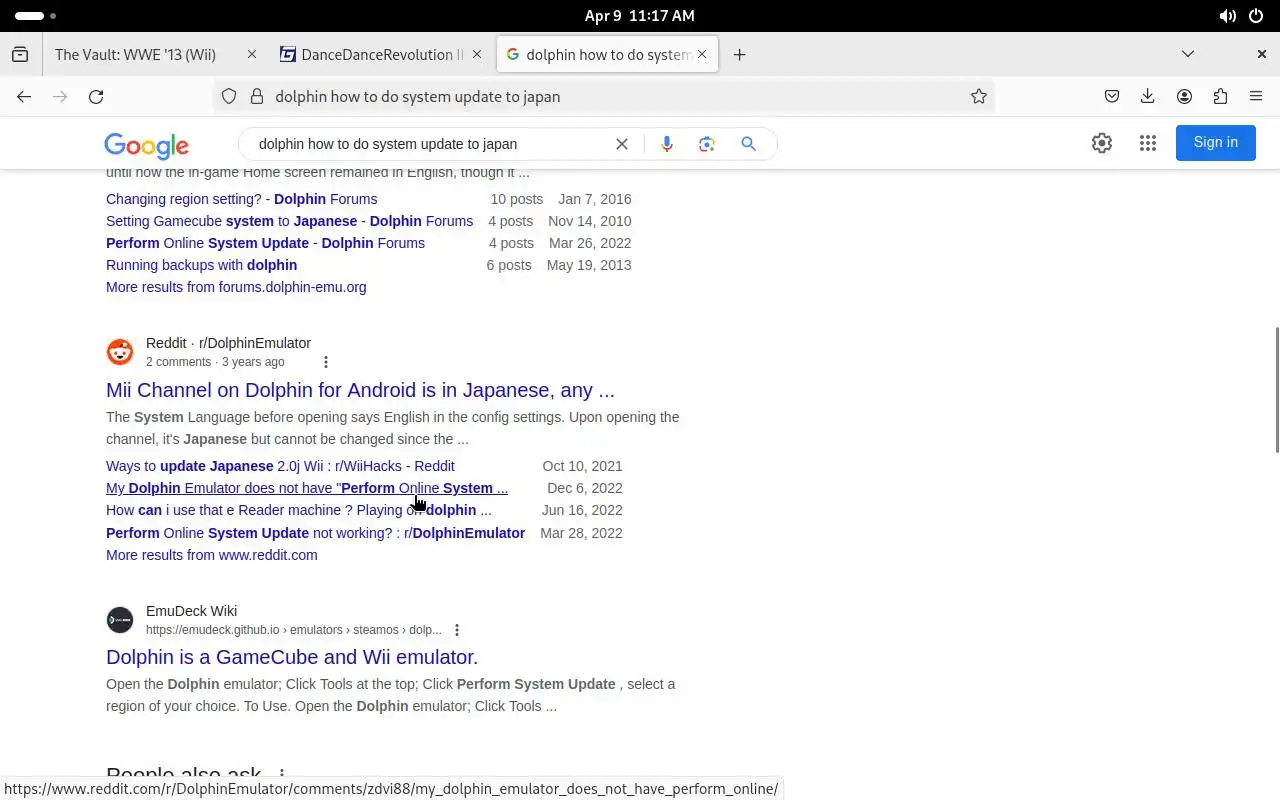The image size is (1280, 800).
Task: Click the browser forward arrow
Action: 60,97
